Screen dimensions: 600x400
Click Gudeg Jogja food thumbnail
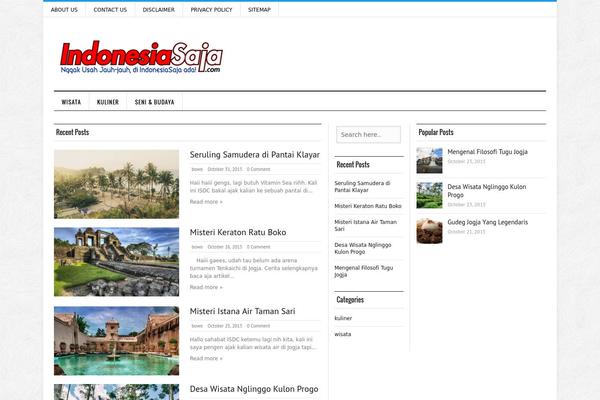coord(429,231)
